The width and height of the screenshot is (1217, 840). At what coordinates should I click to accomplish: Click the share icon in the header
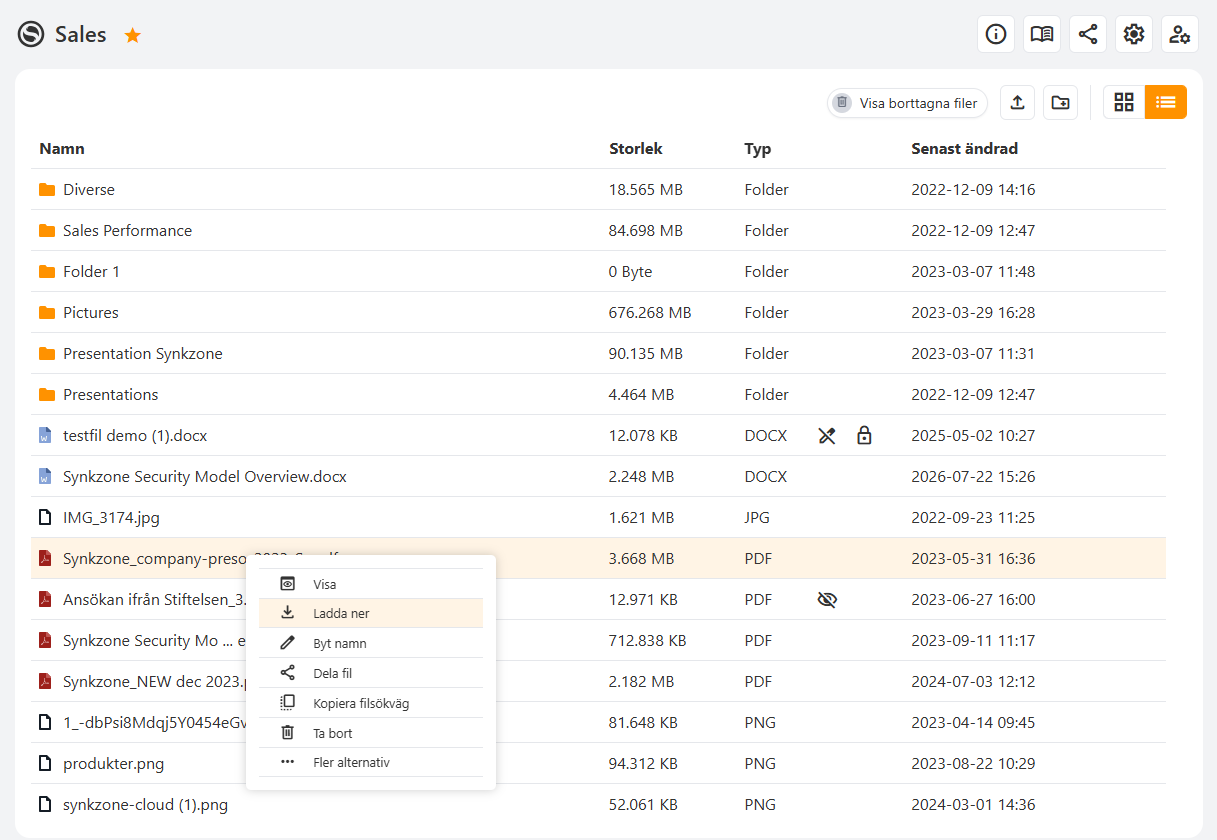[x=1088, y=34]
